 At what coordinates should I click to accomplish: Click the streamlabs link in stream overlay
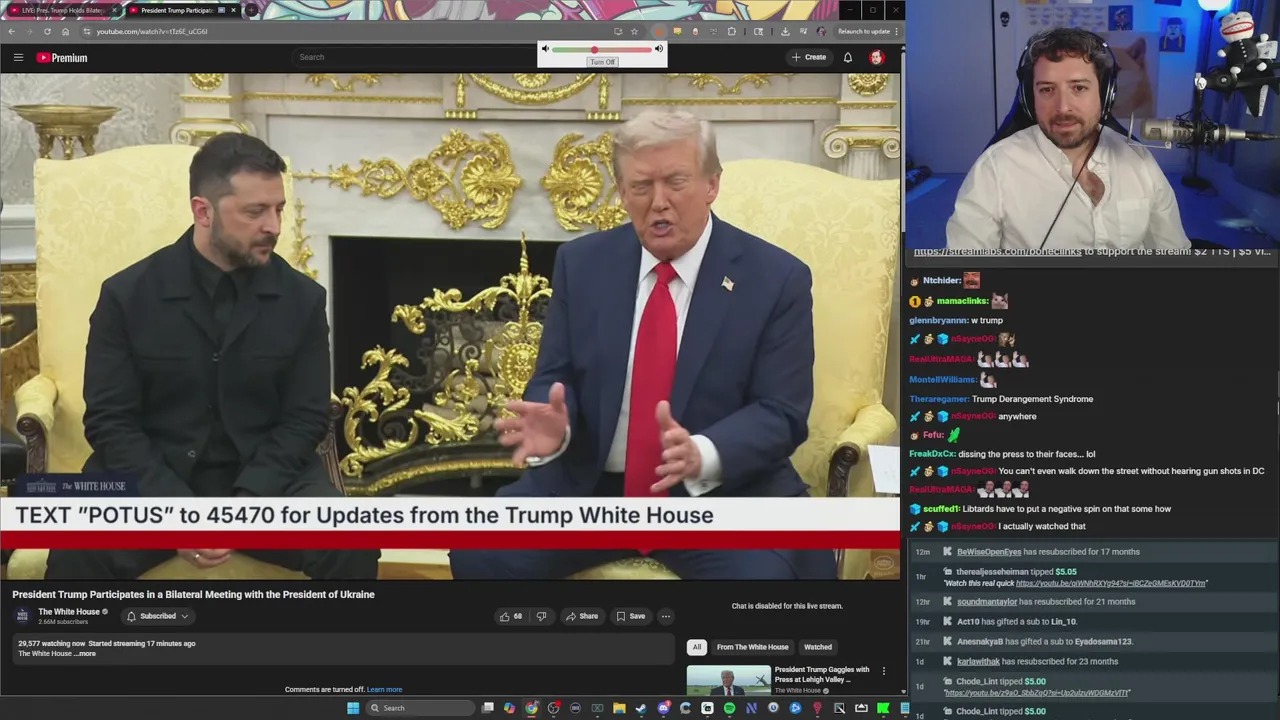(997, 252)
